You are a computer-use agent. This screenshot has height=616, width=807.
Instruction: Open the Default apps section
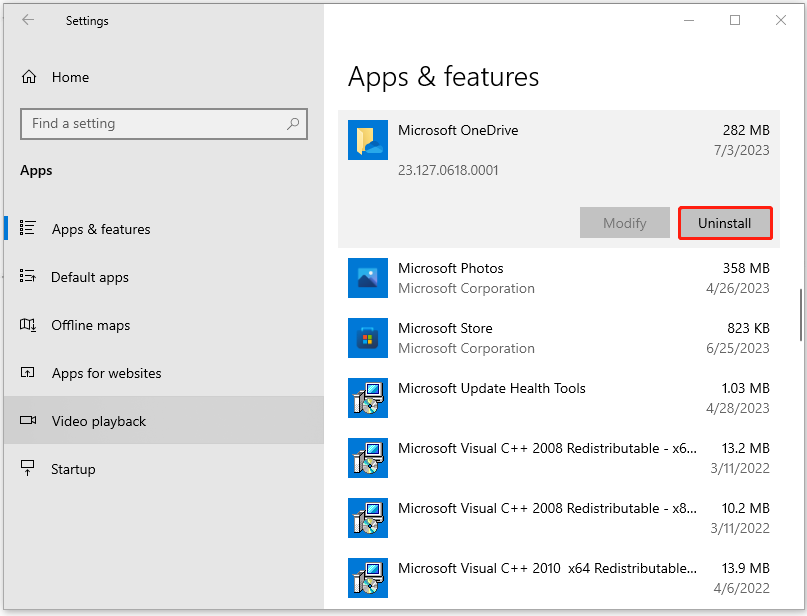[90, 277]
